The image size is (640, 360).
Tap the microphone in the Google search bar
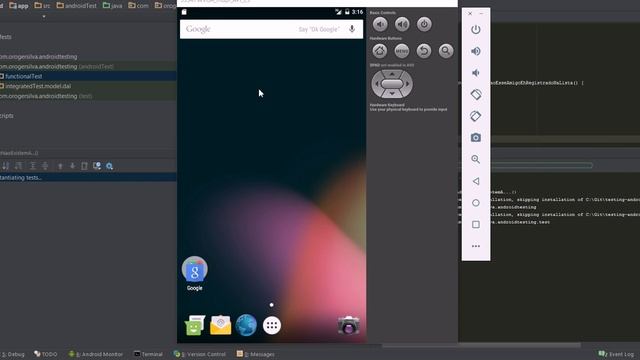tap(352, 29)
